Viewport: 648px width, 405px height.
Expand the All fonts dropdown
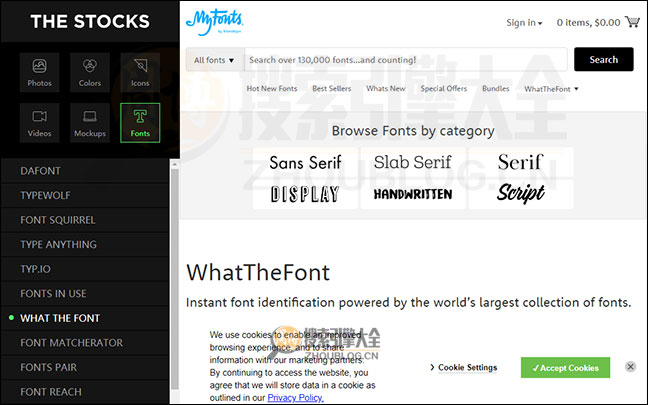215,60
